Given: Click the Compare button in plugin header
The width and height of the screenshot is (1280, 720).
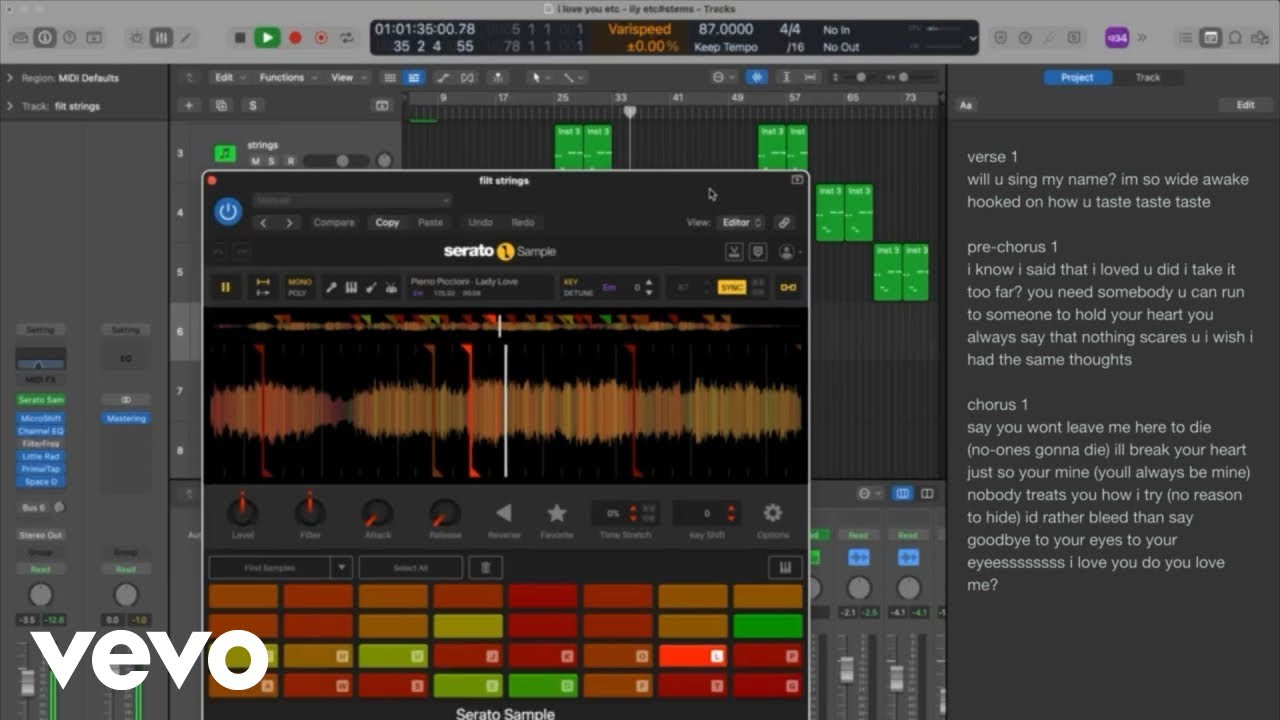Looking at the screenshot, I should (334, 223).
